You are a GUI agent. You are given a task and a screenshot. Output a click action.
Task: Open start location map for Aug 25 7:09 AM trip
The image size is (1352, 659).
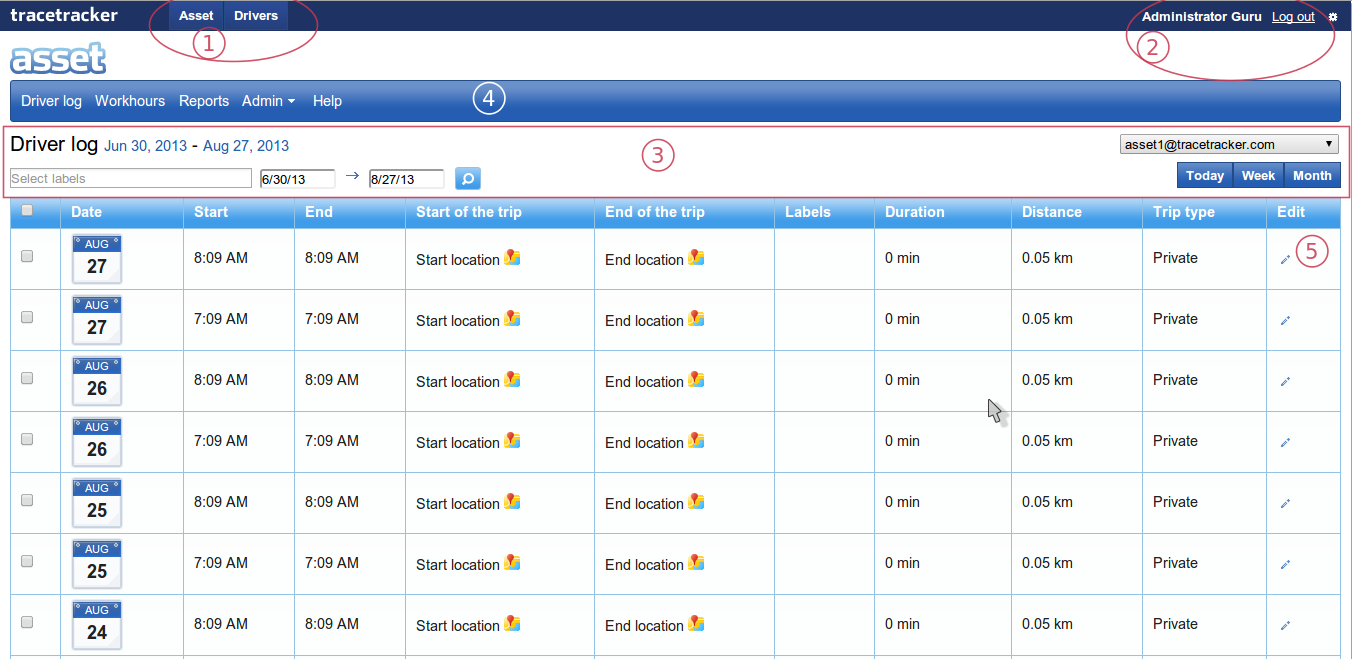tap(512, 562)
